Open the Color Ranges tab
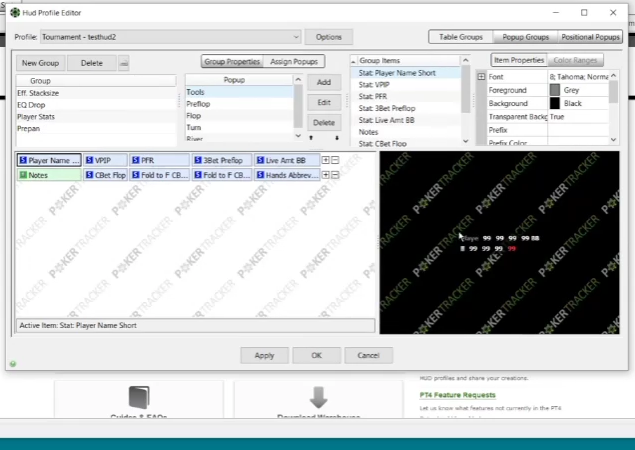 (x=575, y=60)
